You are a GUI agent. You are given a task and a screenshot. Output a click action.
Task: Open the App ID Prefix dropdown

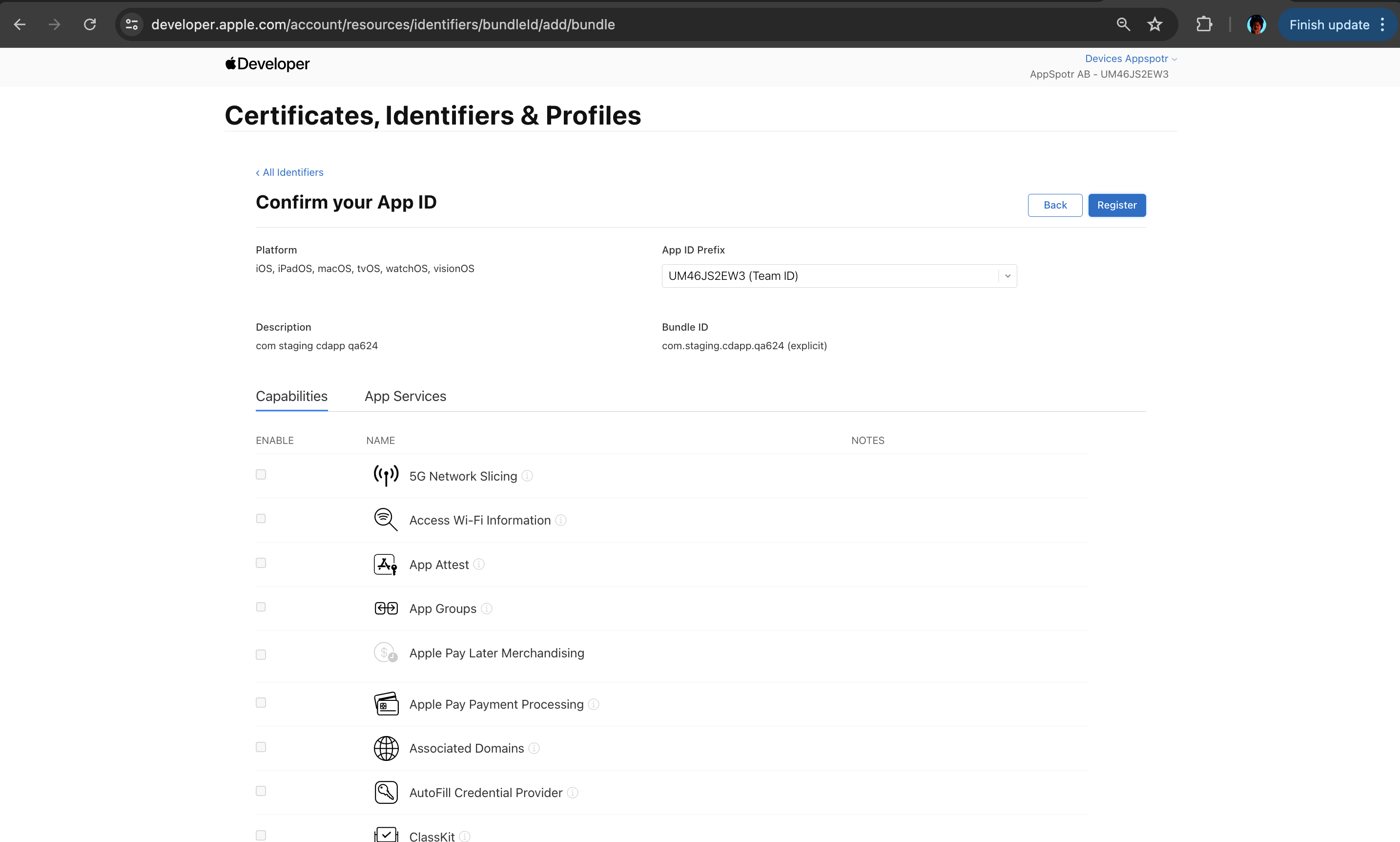tap(839, 276)
